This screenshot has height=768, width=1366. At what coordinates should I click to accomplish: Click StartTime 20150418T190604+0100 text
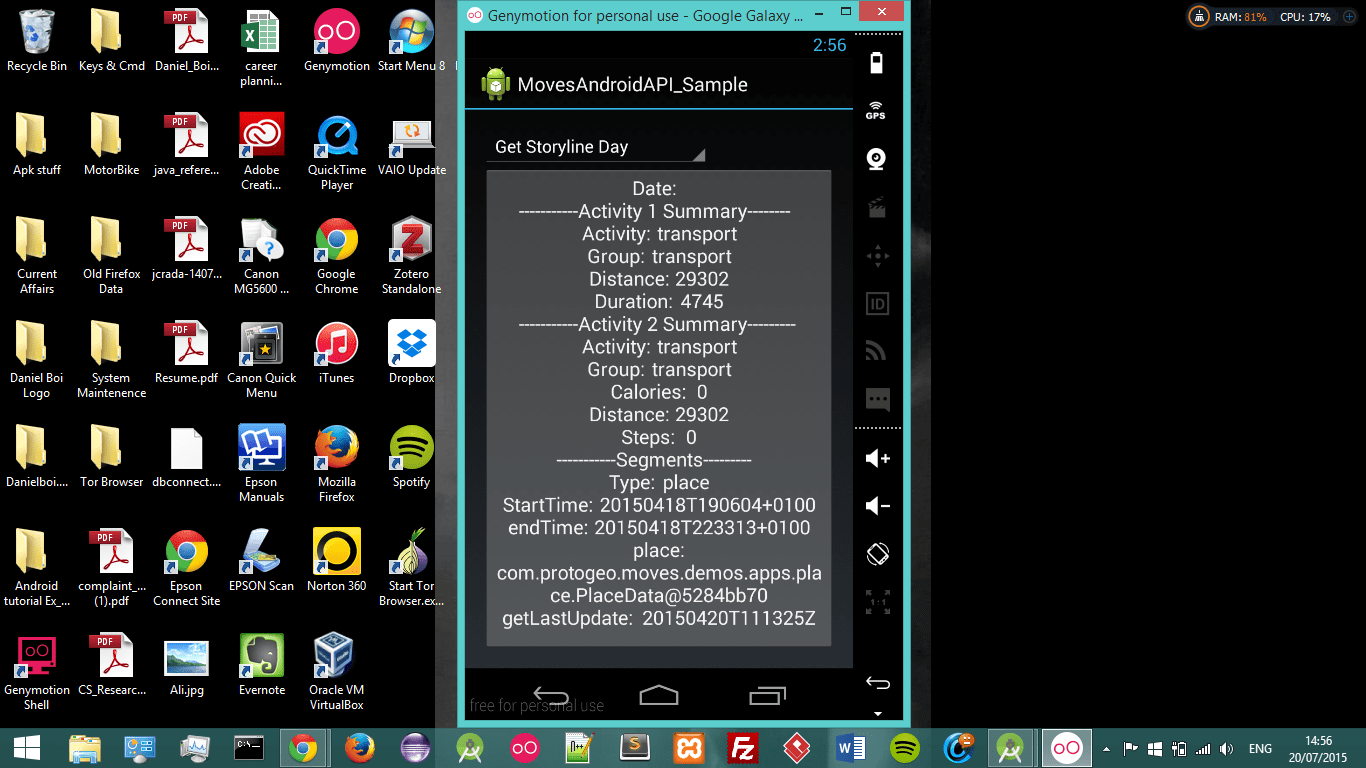pyautogui.click(x=659, y=505)
